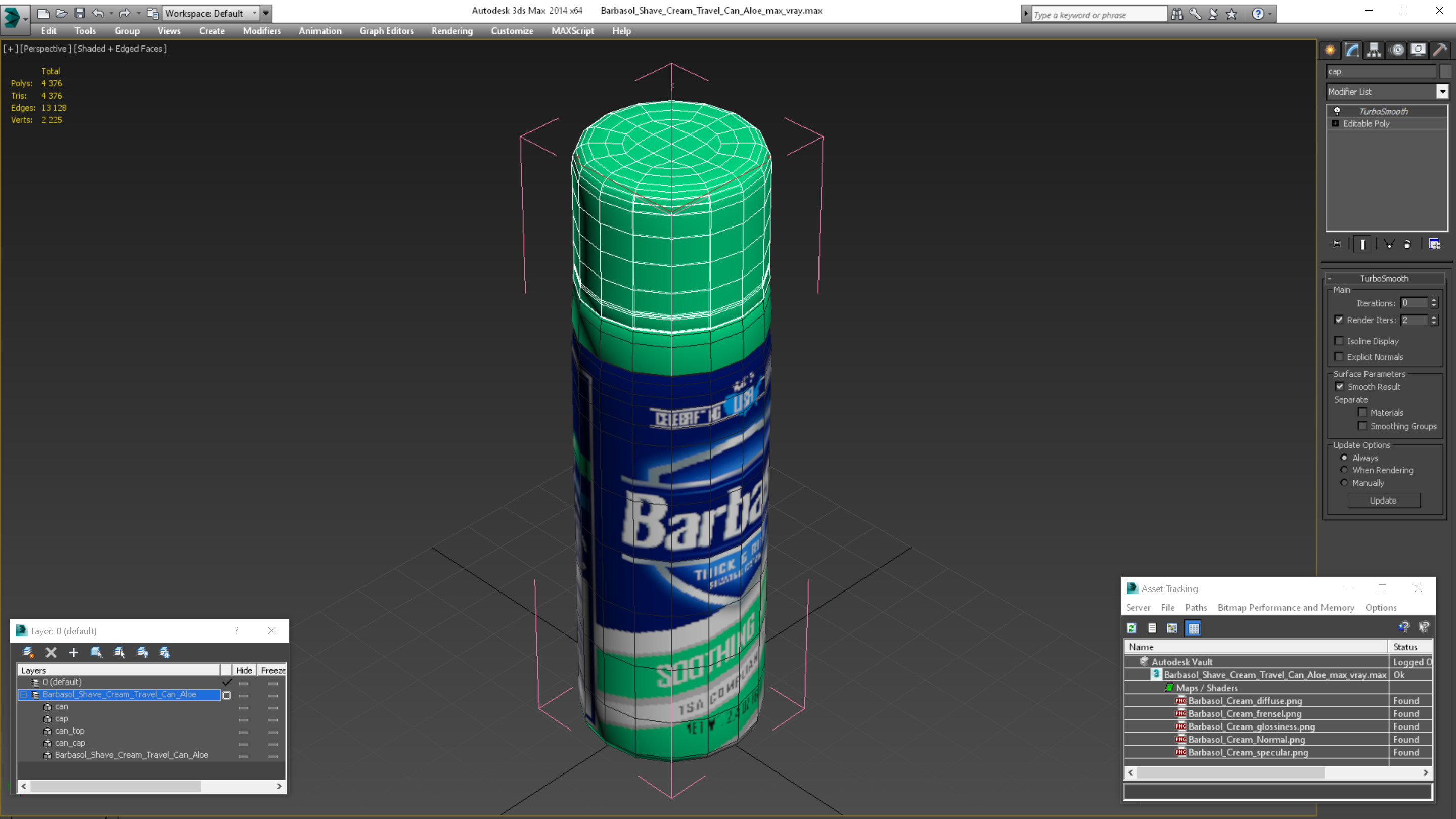Open Bitmap Performance and Memory menu
This screenshot has width=1456, height=819.
click(1286, 607)
